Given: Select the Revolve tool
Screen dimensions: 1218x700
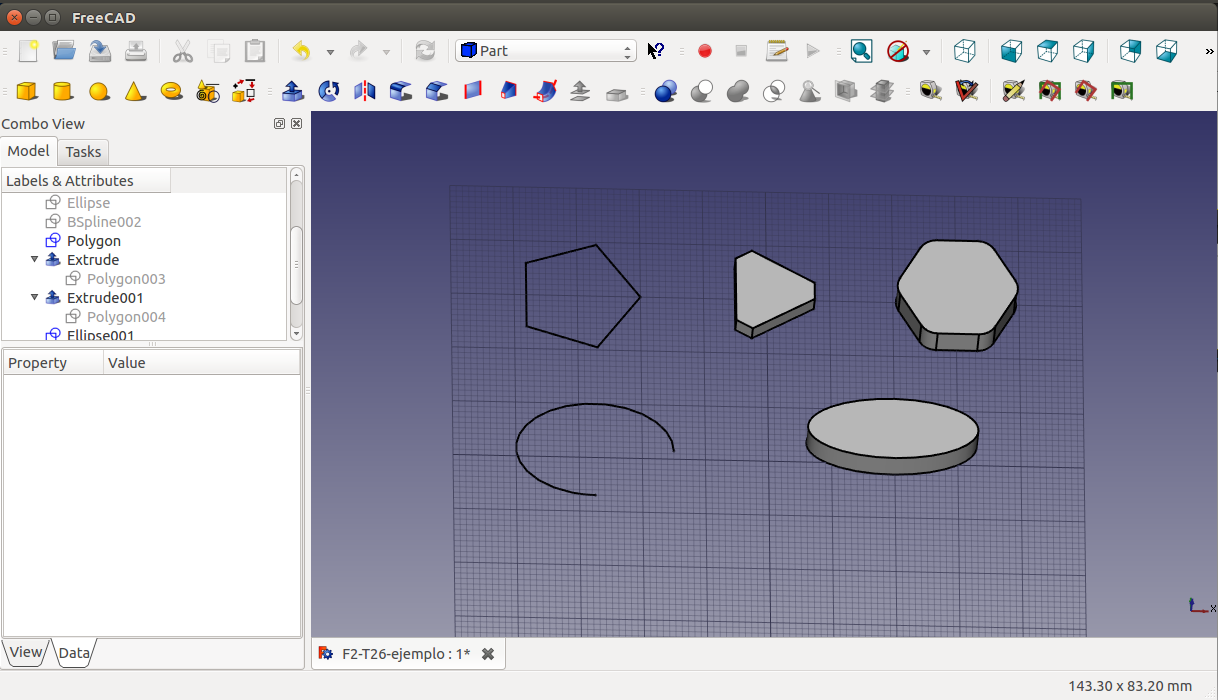Looking at the screenshot, I should [x=328, y=92].
